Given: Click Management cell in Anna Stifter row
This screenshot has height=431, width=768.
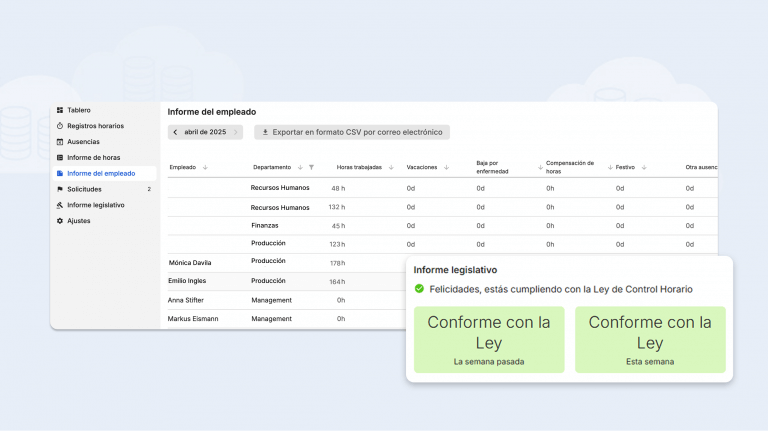Looking at the screenshot, I should click(271, 300).
